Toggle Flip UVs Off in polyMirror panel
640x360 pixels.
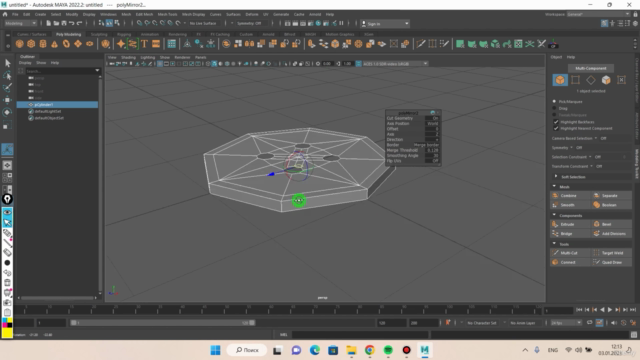[431, 161]
